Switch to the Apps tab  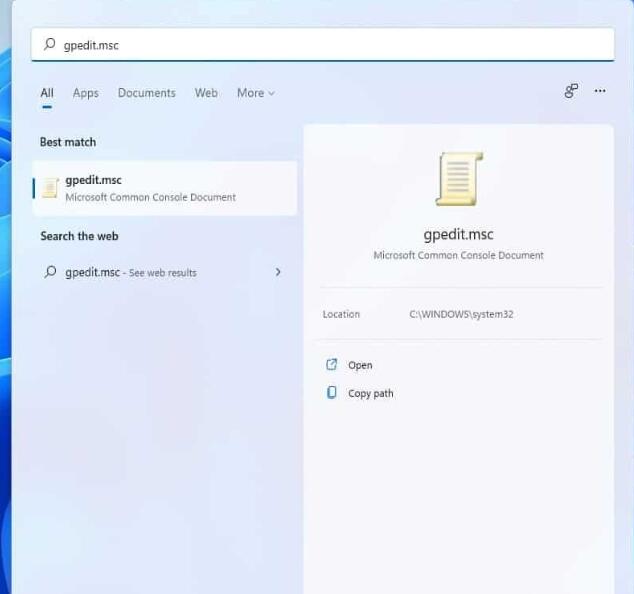[86, 93]
